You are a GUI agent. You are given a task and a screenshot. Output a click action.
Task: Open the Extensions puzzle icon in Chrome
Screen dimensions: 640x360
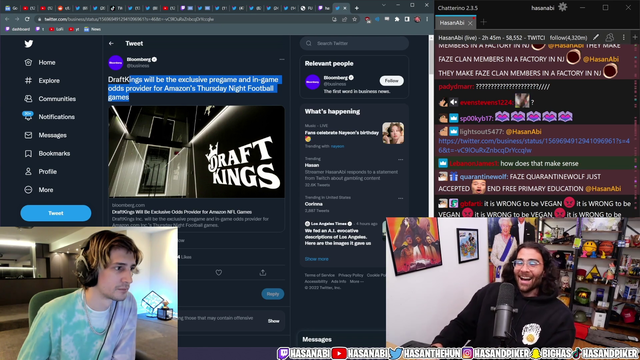click(x=397, y=19)
